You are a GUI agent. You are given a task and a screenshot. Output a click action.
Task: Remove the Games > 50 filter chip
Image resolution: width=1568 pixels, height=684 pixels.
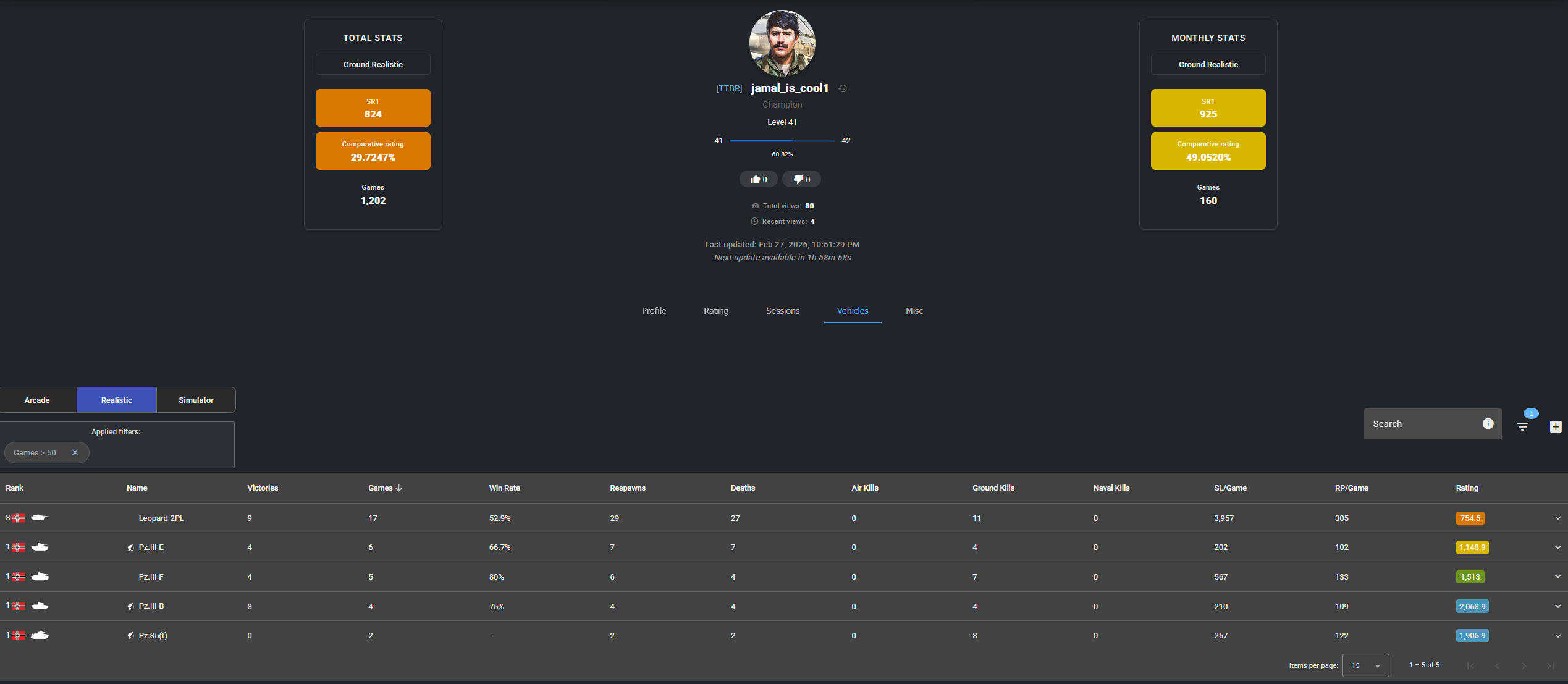click(x=75, y=452)
